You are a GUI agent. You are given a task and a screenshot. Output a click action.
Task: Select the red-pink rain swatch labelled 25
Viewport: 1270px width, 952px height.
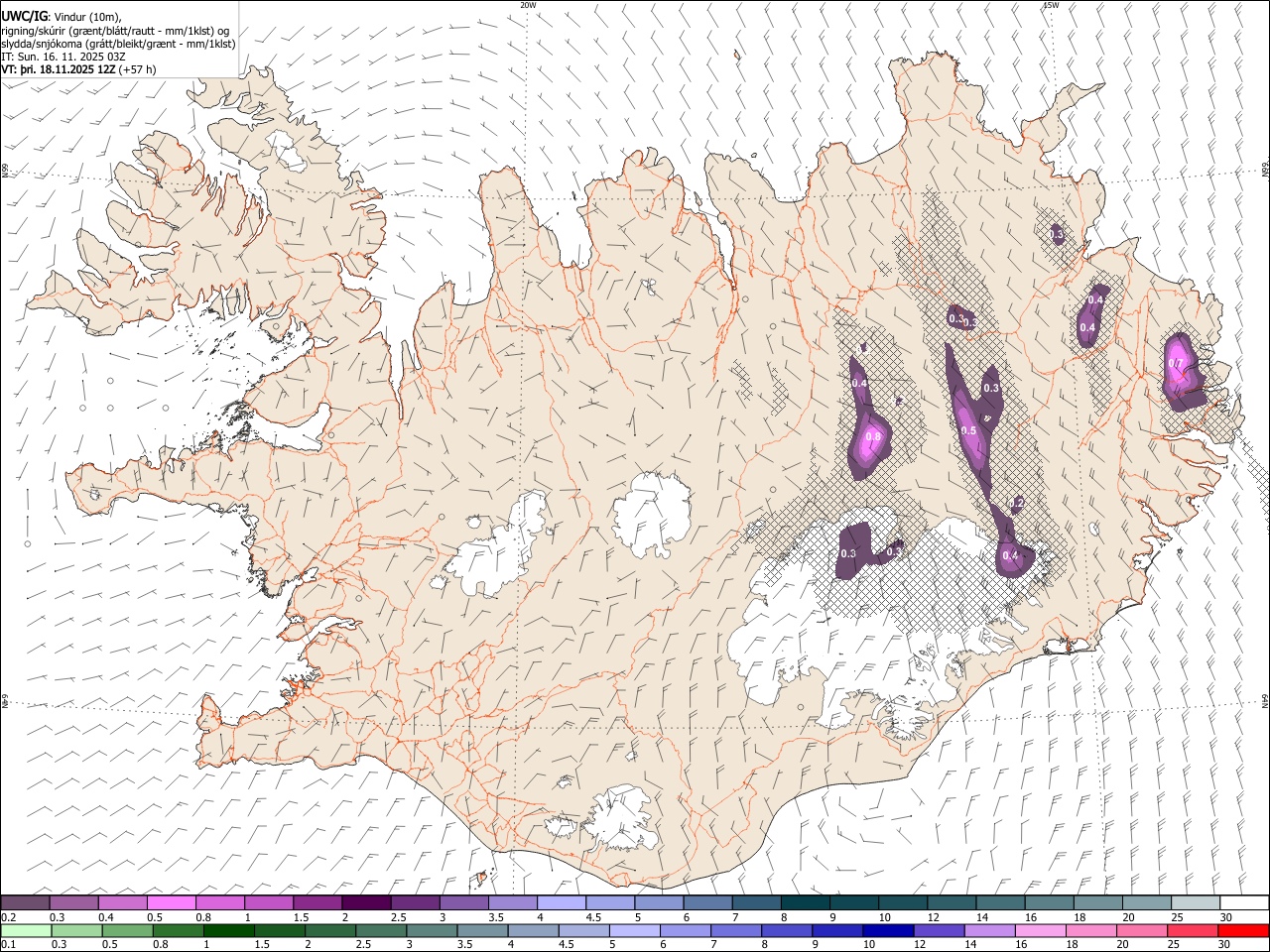click(x=1193, y=930)
